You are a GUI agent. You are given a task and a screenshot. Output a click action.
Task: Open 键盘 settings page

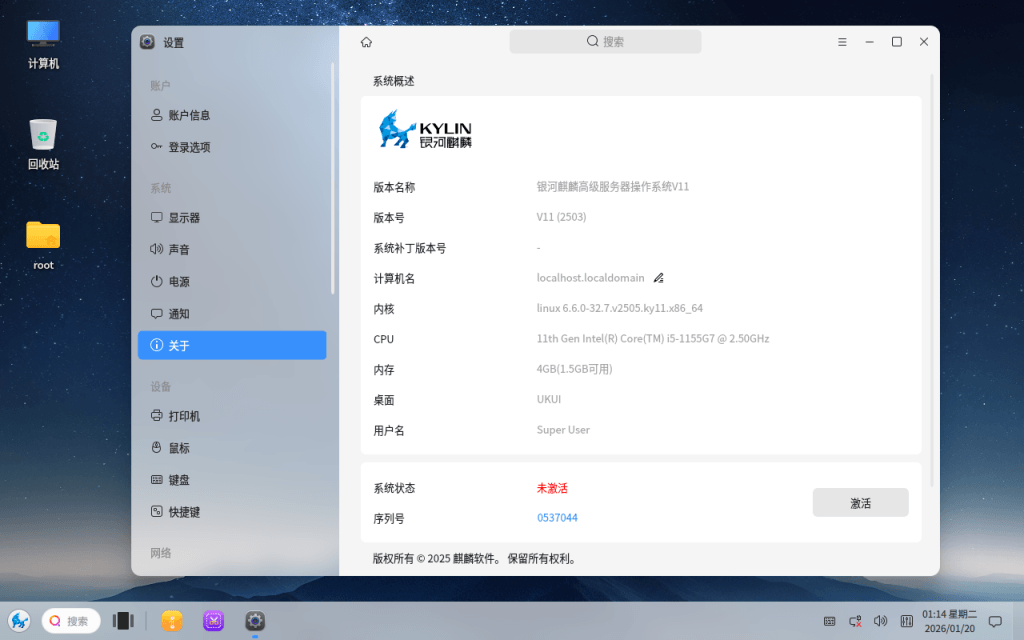click(232, 480)
